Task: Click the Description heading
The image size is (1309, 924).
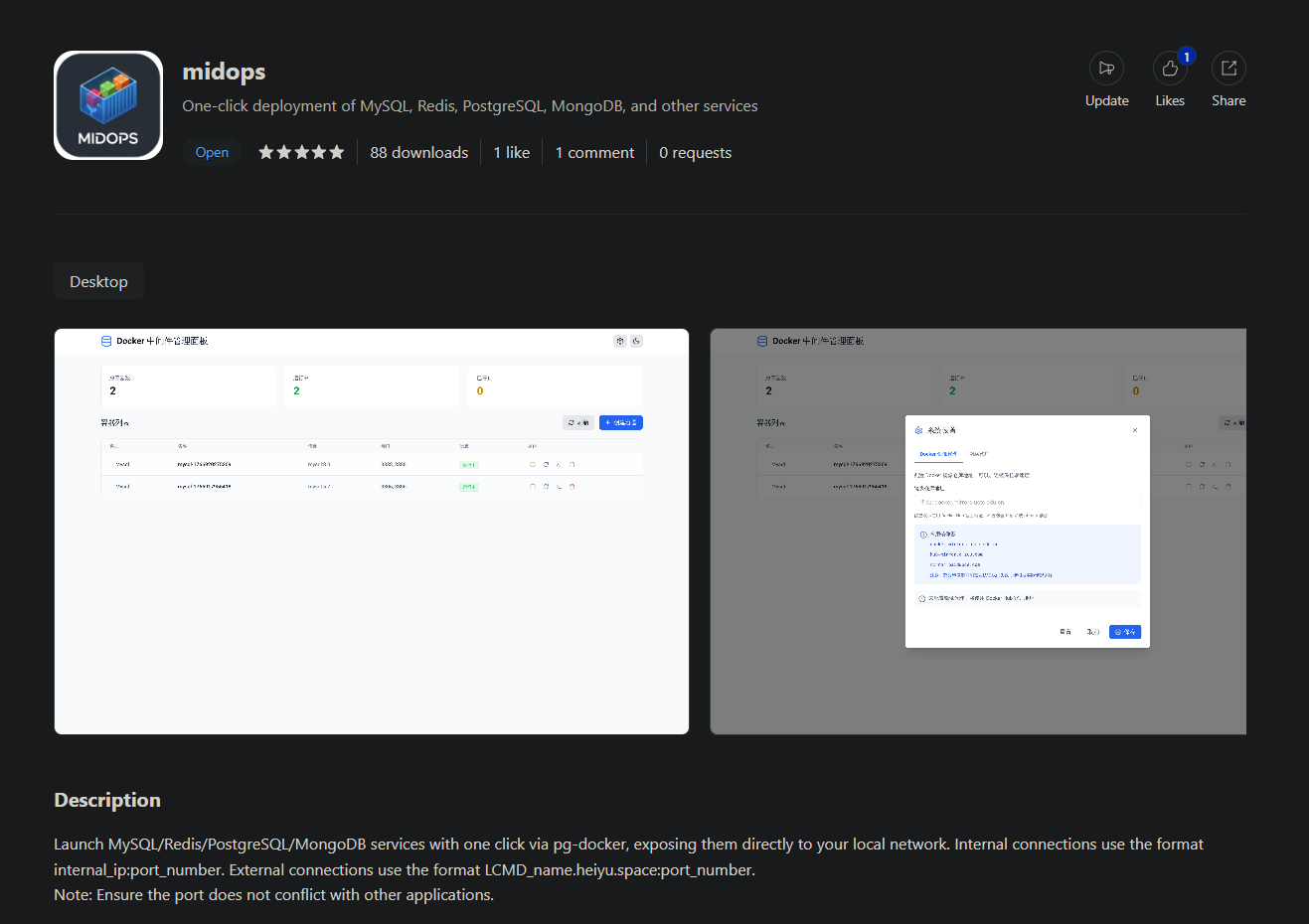Action: [107, 800]
